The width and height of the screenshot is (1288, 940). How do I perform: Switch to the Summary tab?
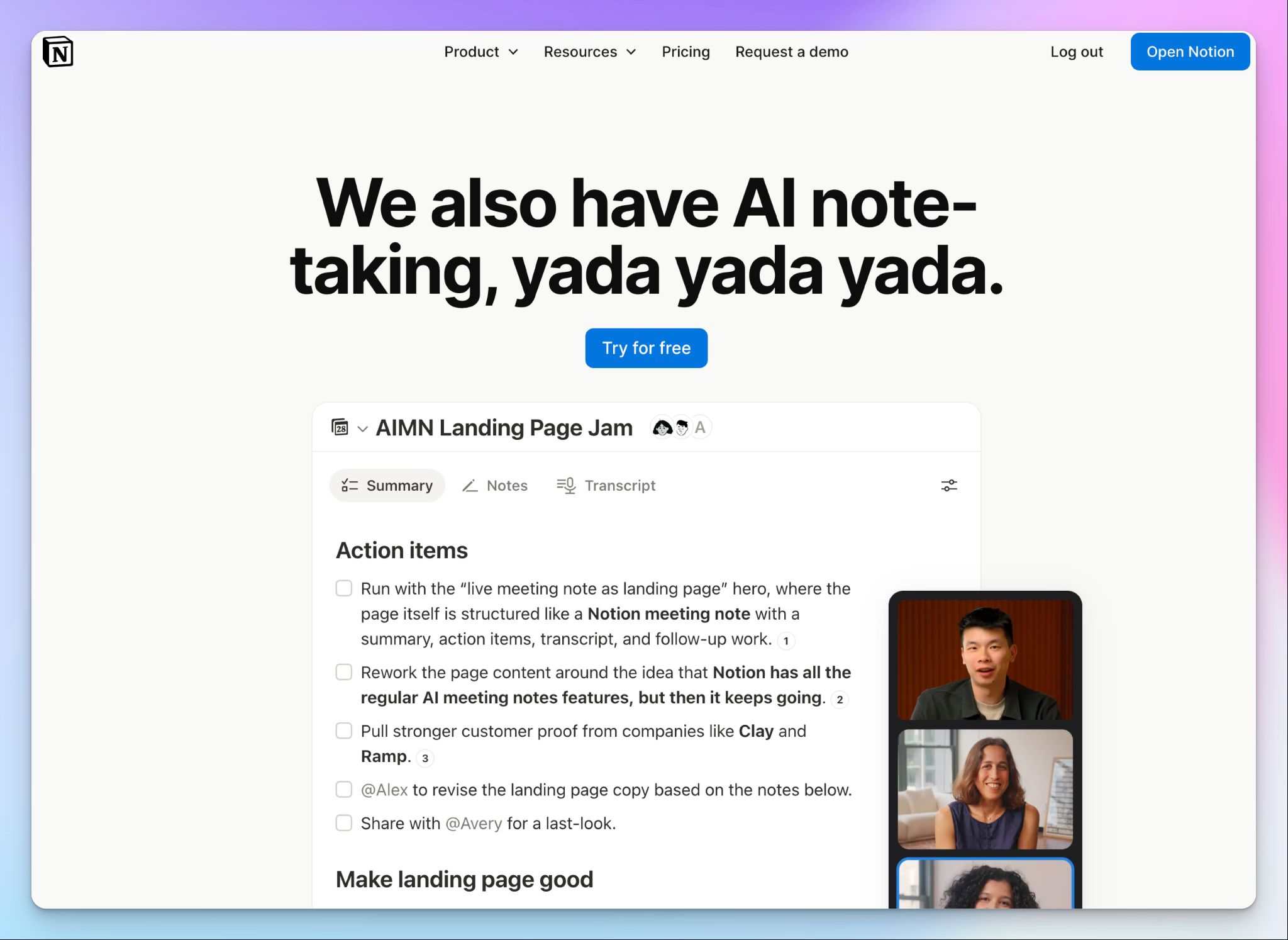(x=387, y=486)
